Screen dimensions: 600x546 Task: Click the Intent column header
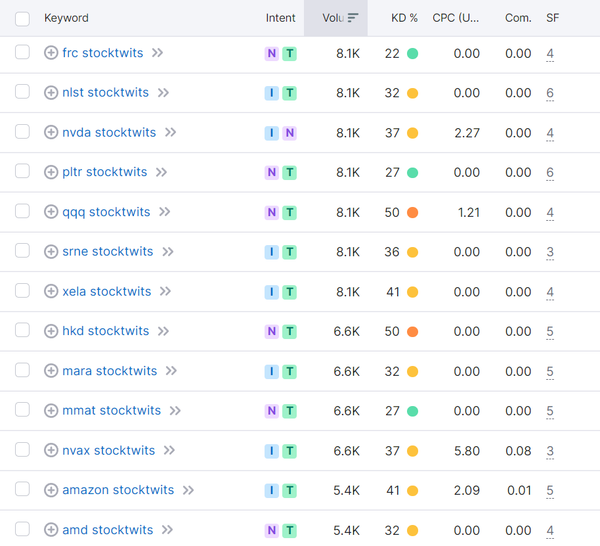click(280, 18)
